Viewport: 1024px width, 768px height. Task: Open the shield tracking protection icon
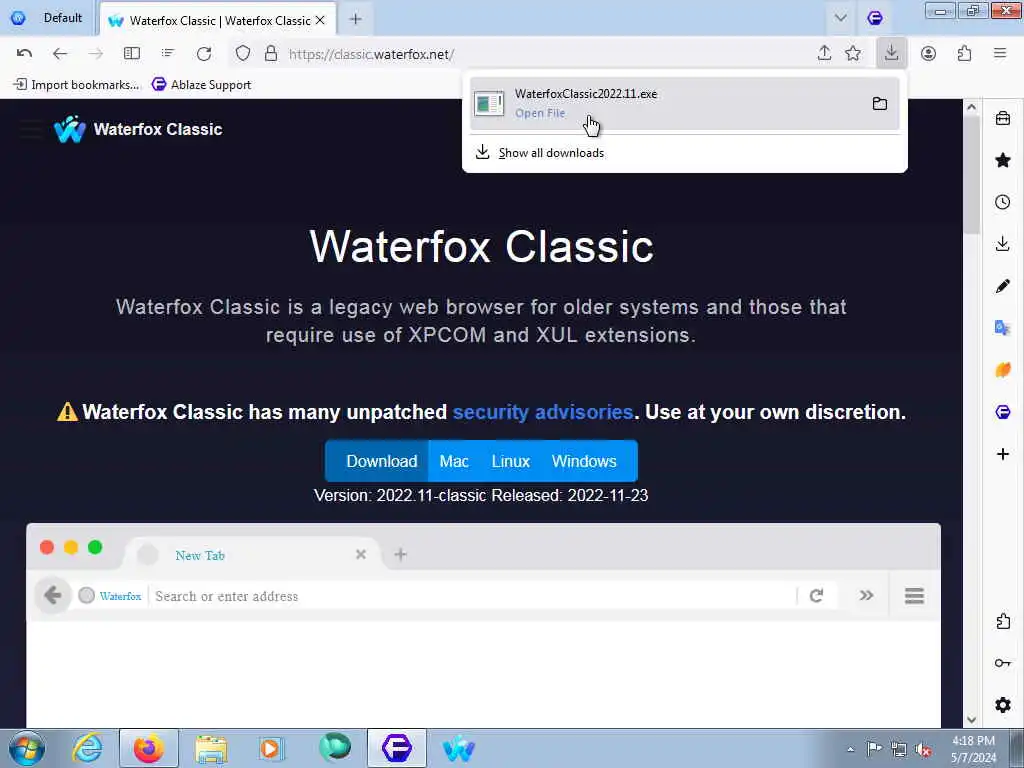pyautogui.click(x=243, y=54)
